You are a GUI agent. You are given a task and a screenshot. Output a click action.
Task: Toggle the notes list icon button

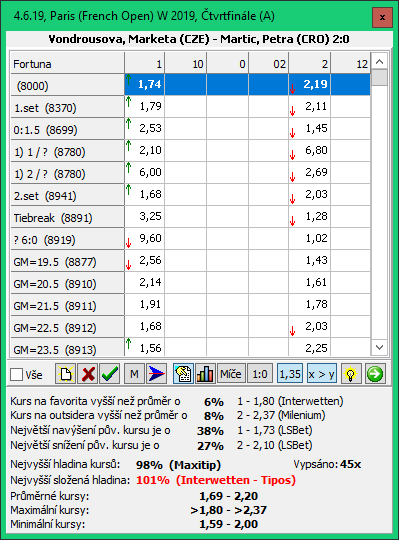click(x=183, y=374)
